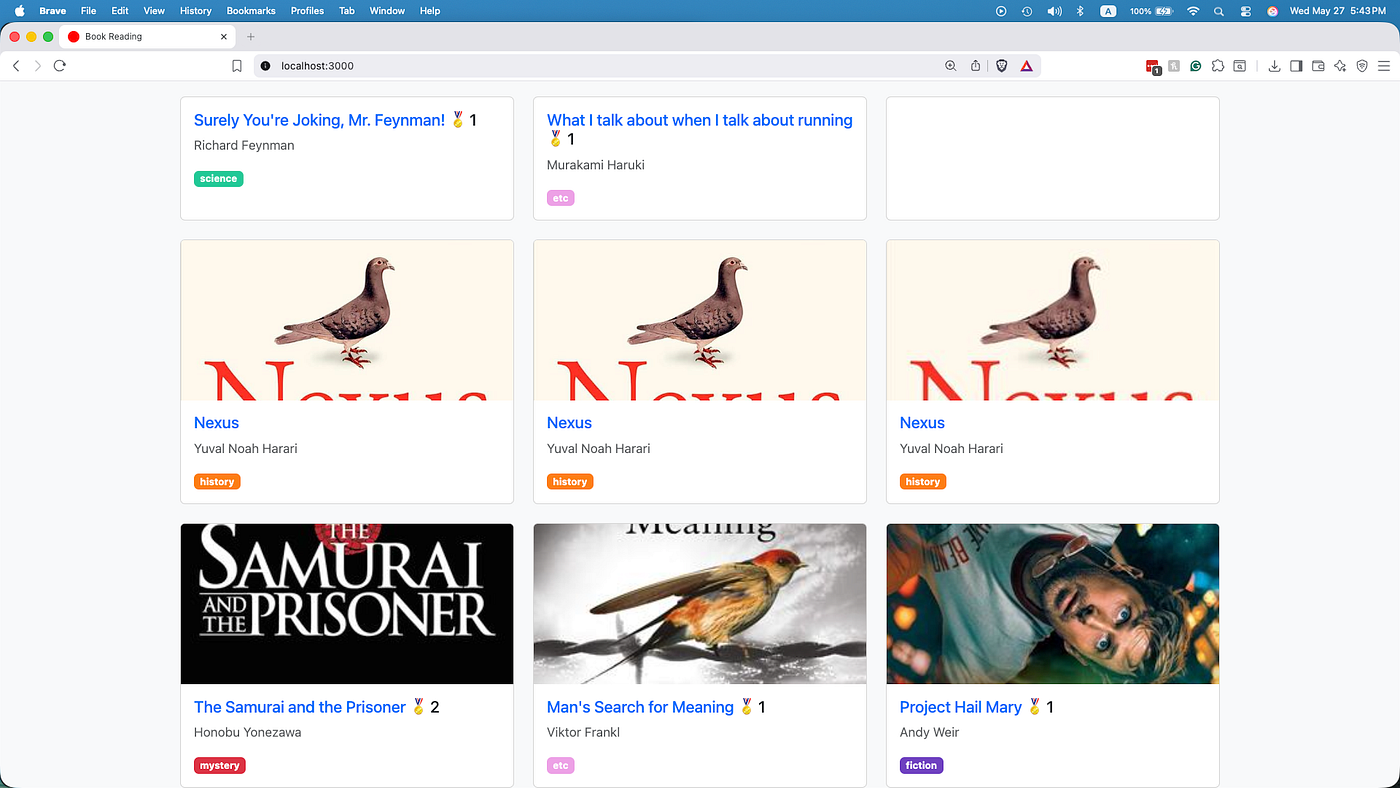
Task: Open the History menu
Action: point(195,11)
